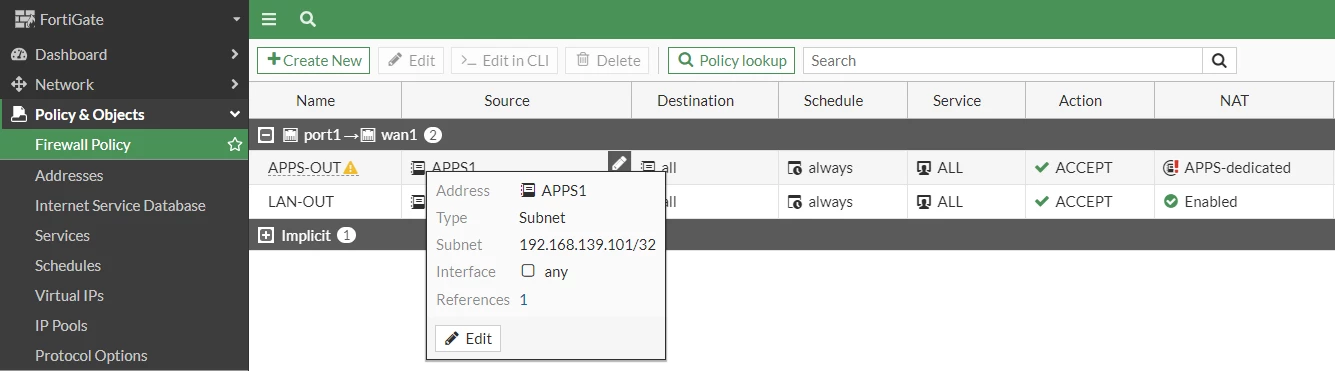The width and height of the screenshot is (1335, 371).
Task: Click the APPS-dedicated IP pool icon
Action: tap(1172, 168)
